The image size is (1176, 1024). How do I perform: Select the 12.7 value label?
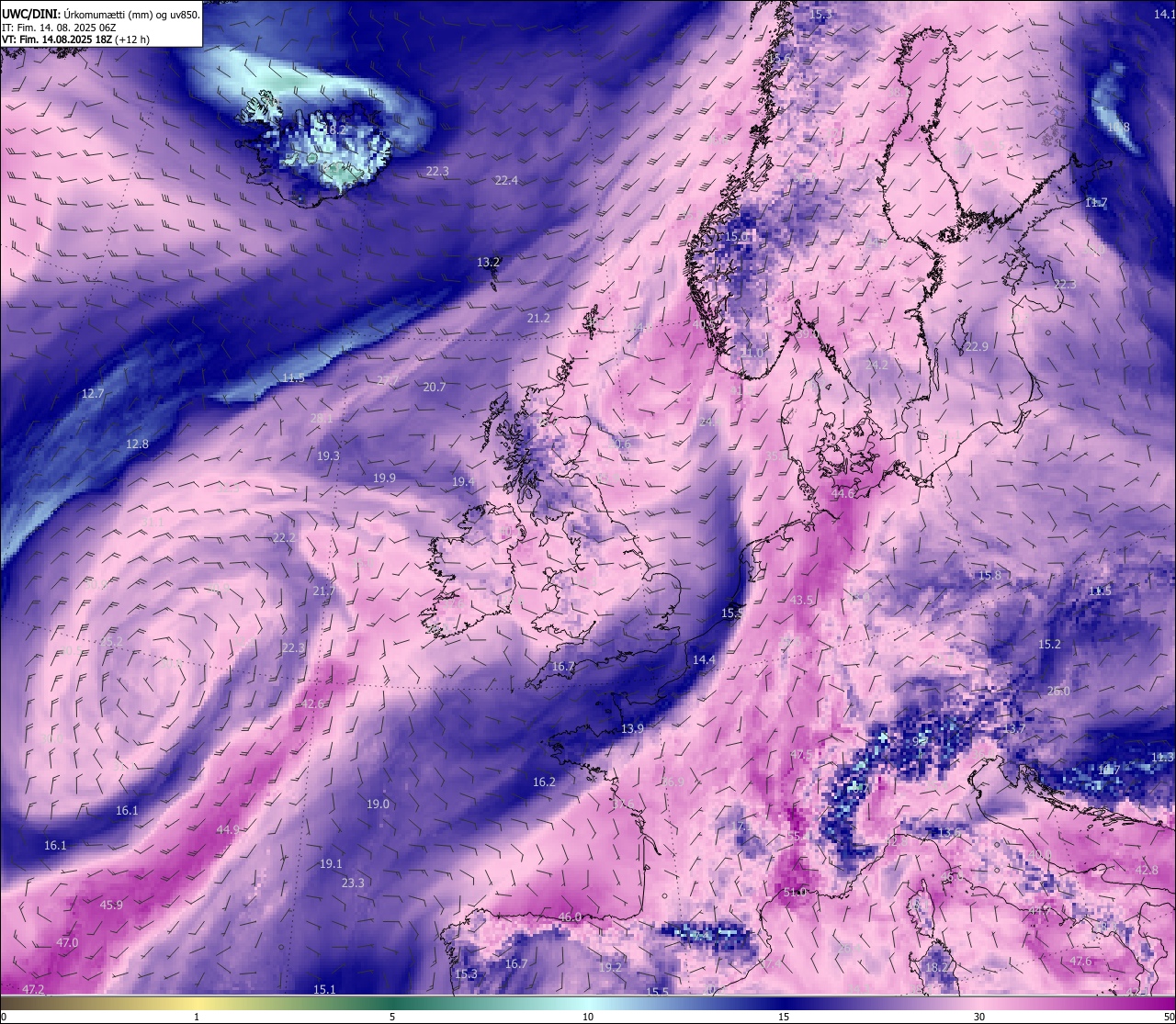[93, 393]
